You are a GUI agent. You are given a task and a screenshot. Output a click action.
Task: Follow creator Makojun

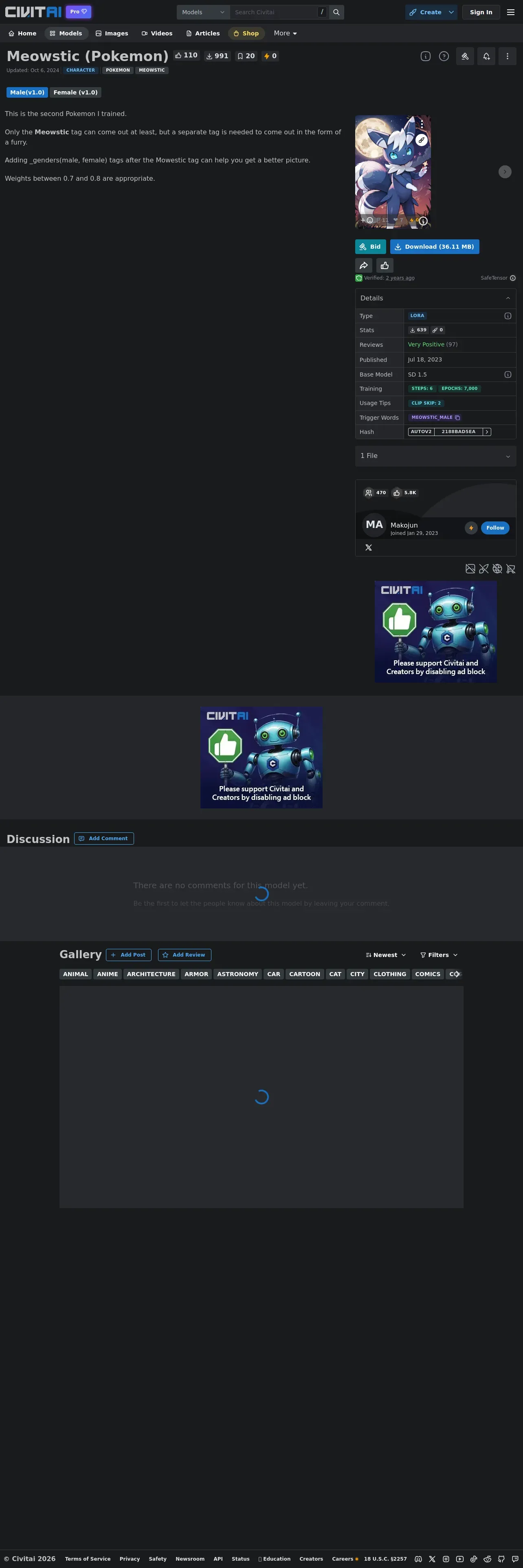tap(495, 528)
